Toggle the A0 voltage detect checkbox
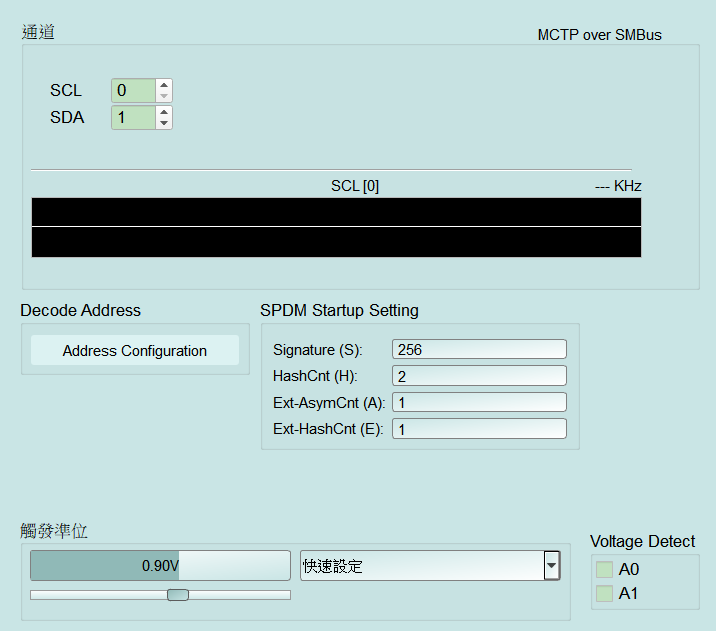Image resolution: width=716 pixels, height=631 pixels. pyautogui.click(x=604, y=569)
